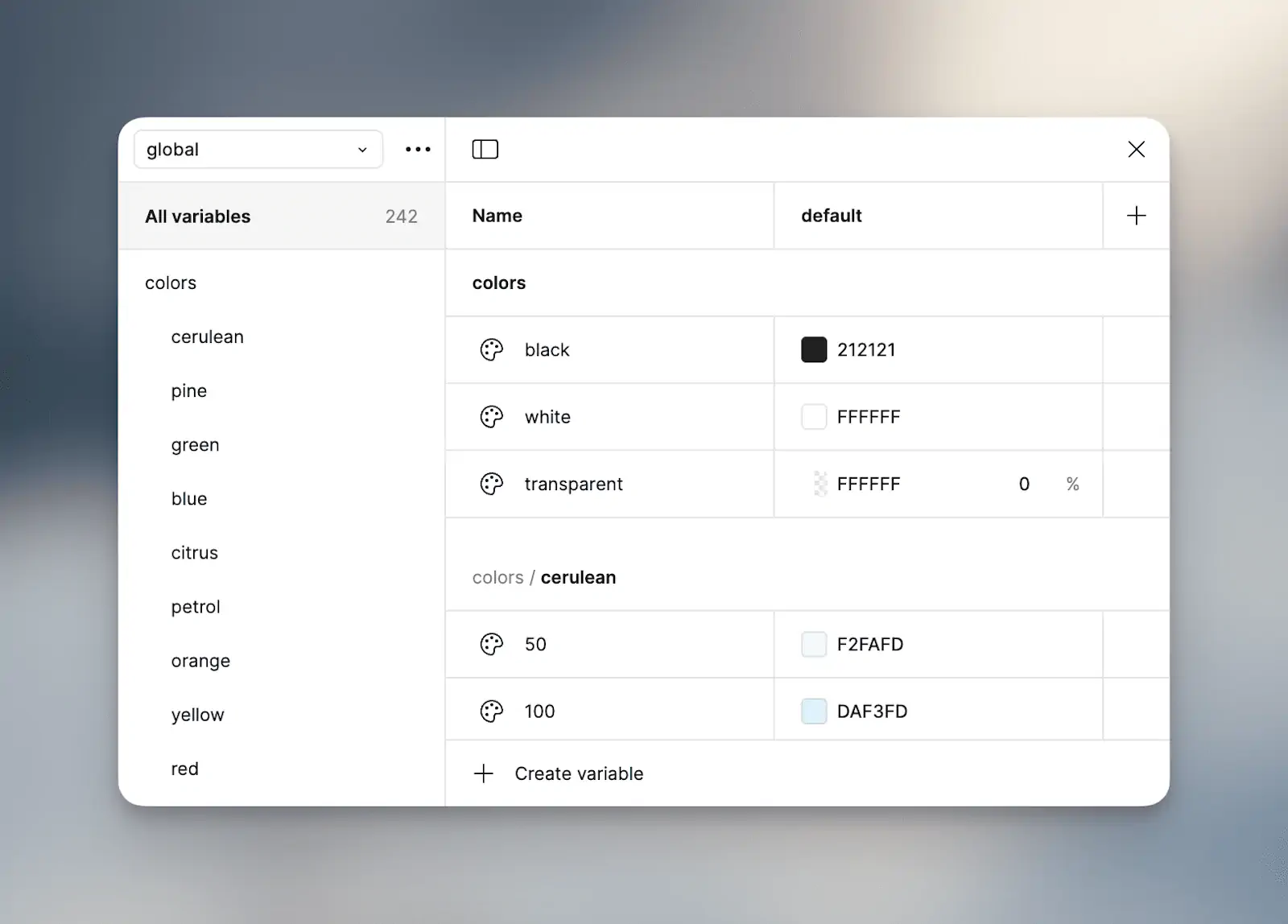Click the default mode column header
Viewport: 1288px width, 924px height.
pyautogui.click(x=831, y=216)
